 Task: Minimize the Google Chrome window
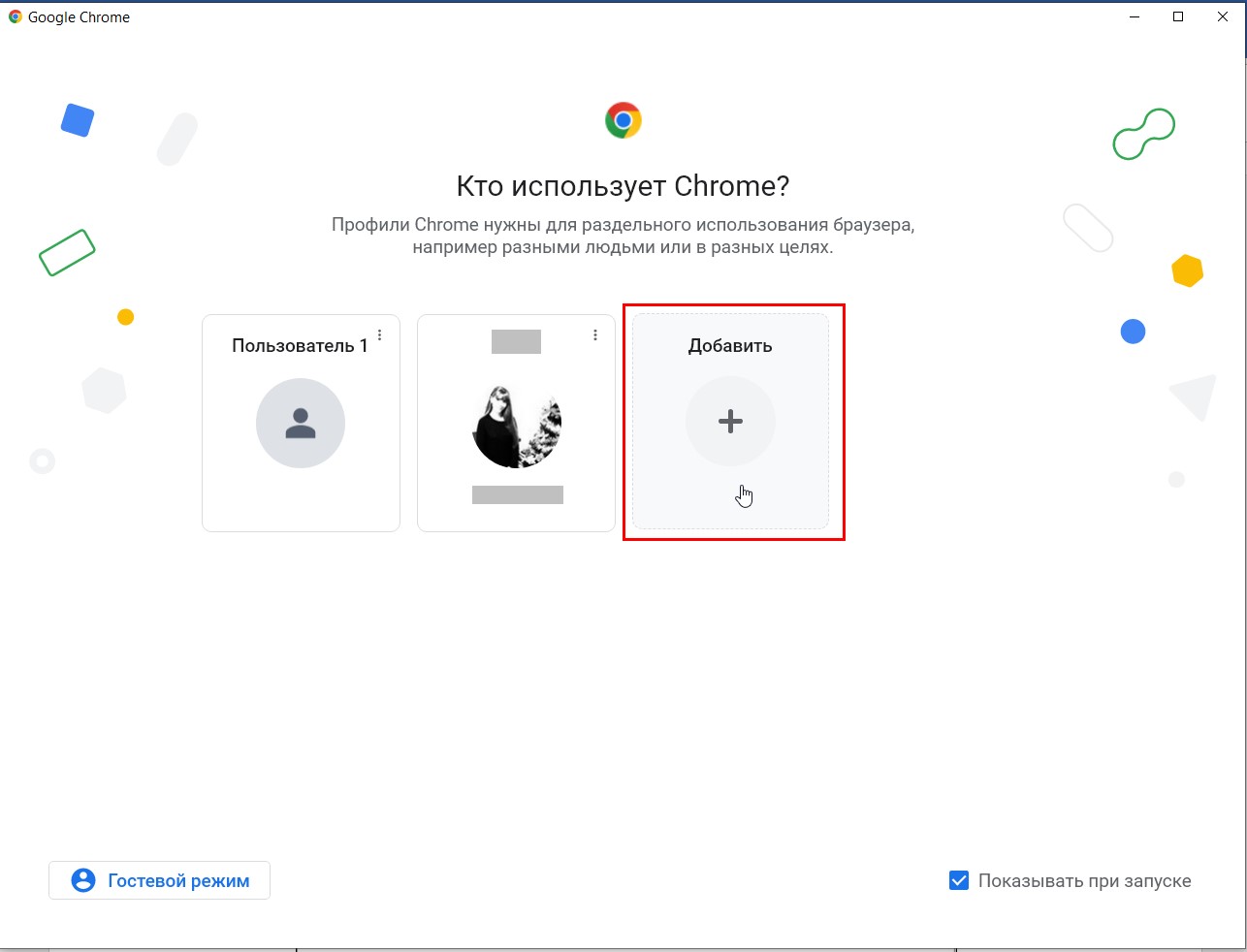[x=1134, y=16]
